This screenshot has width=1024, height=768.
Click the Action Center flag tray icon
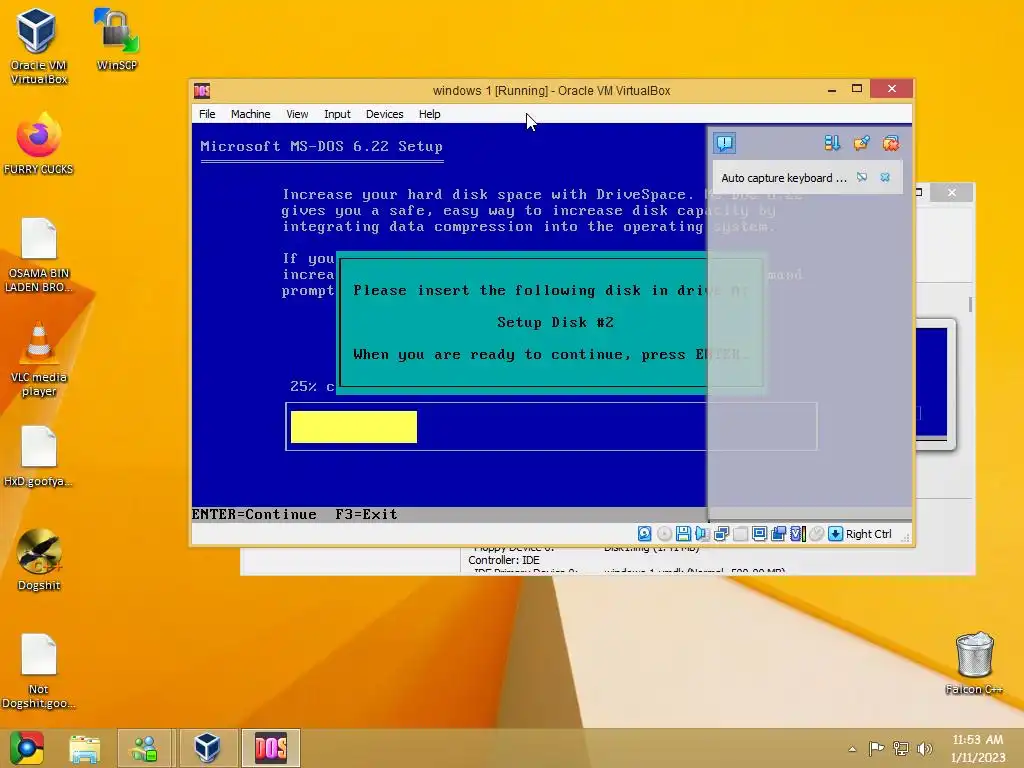click(x=876, y=748)
